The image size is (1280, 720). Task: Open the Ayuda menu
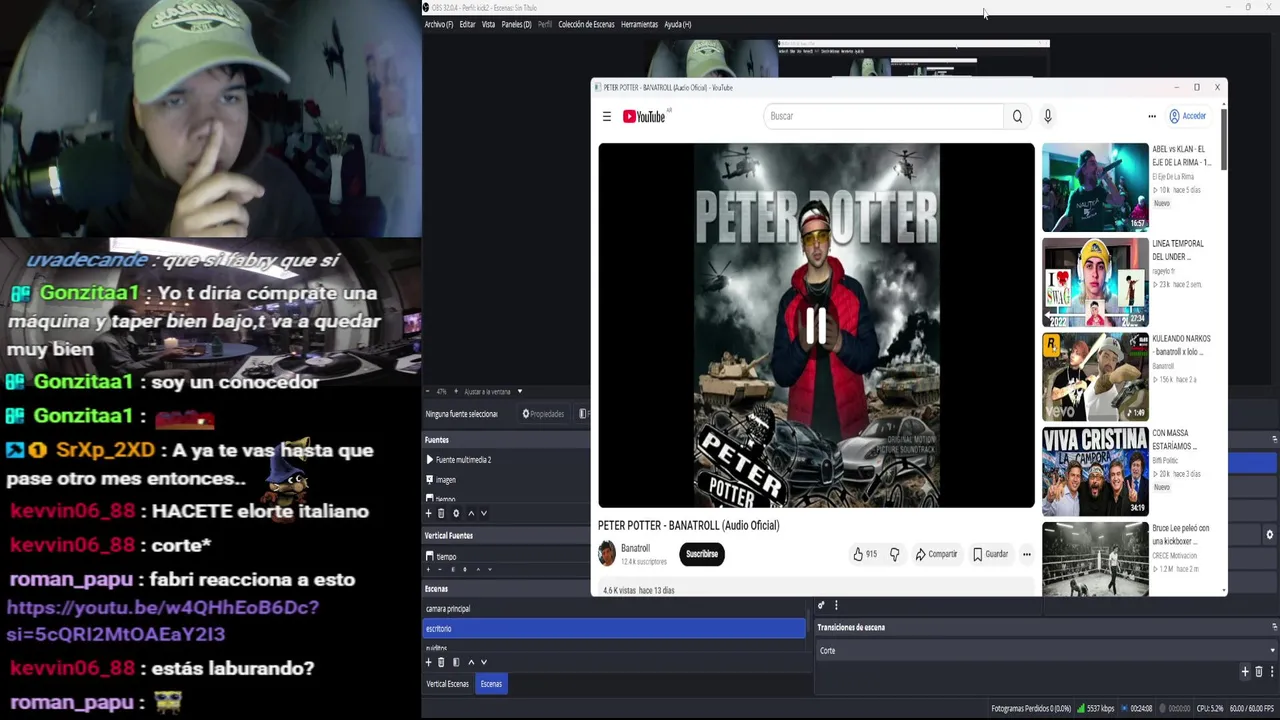pos(677,24)
